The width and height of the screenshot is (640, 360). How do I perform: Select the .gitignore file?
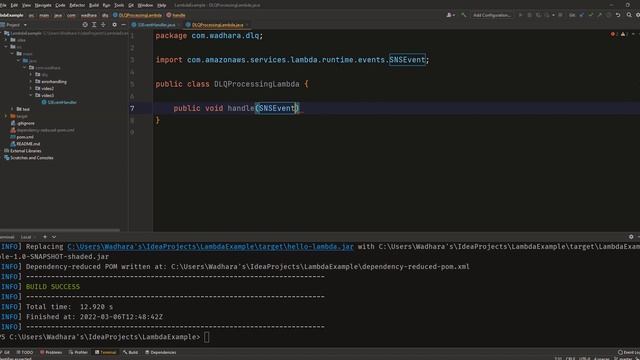tap(23, 123)
